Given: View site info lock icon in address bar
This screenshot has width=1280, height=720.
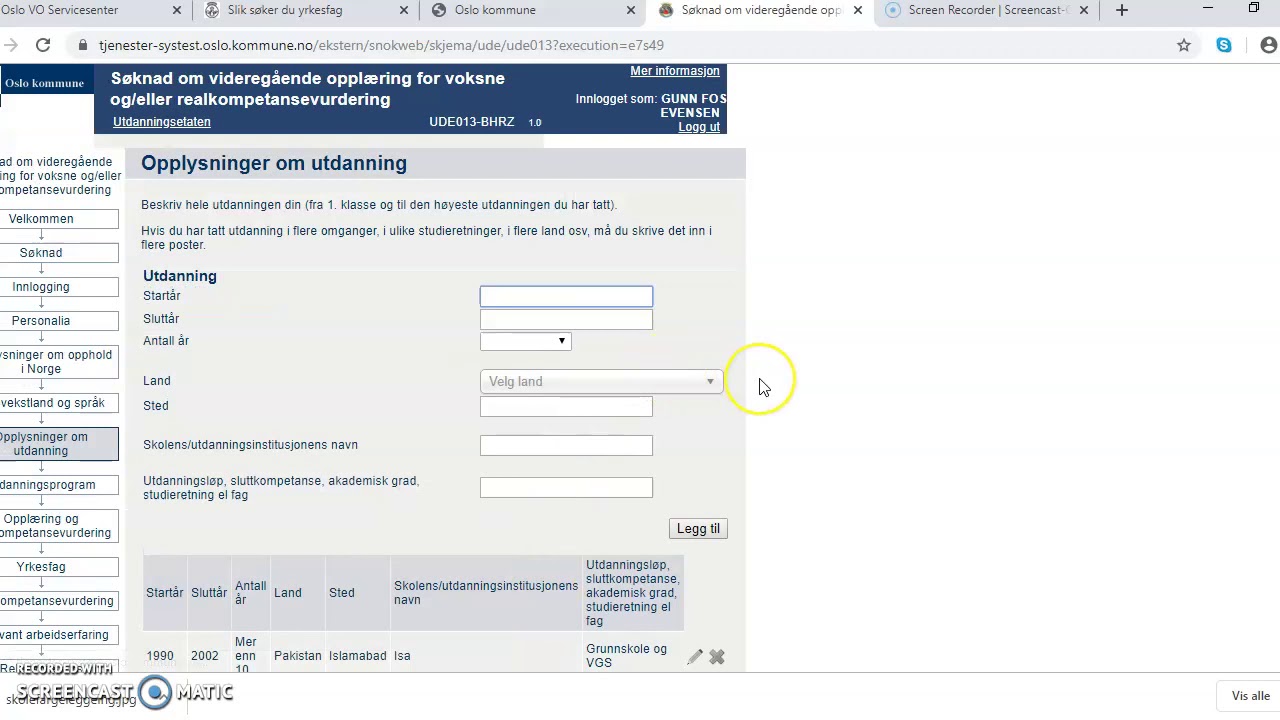Looking at the screenshot, I should (x=83, y=45).
